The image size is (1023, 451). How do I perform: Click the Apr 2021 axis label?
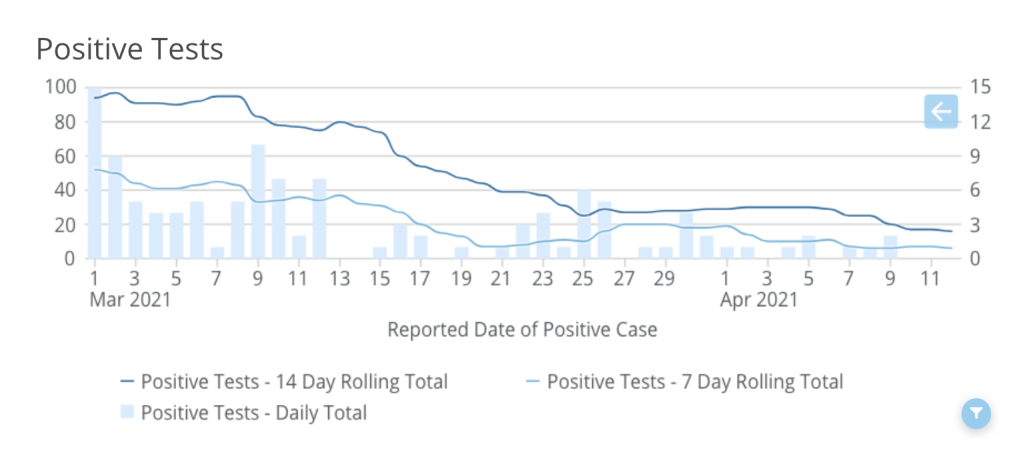click(759, 299)
